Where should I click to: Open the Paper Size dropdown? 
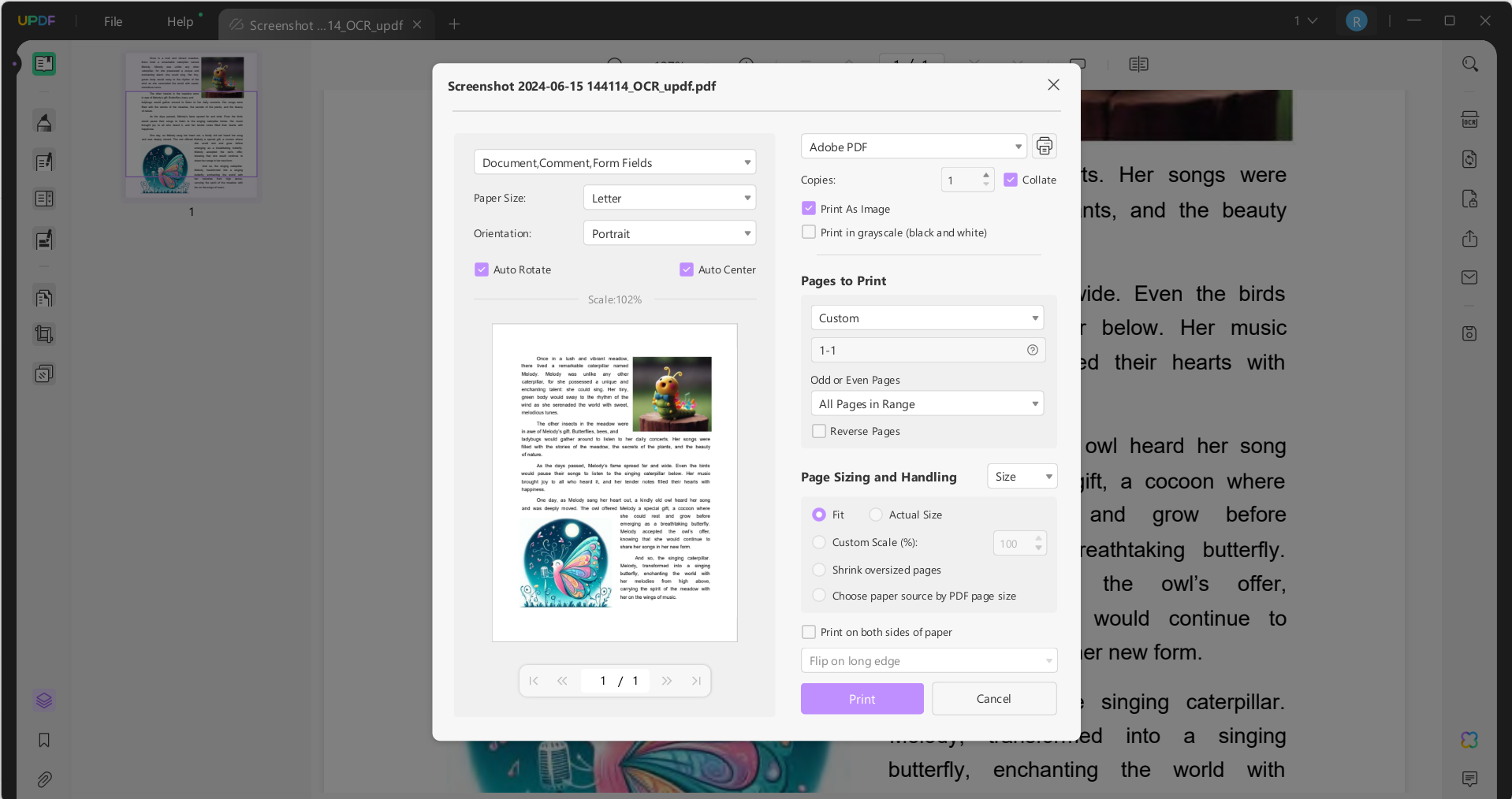(668, 197)
